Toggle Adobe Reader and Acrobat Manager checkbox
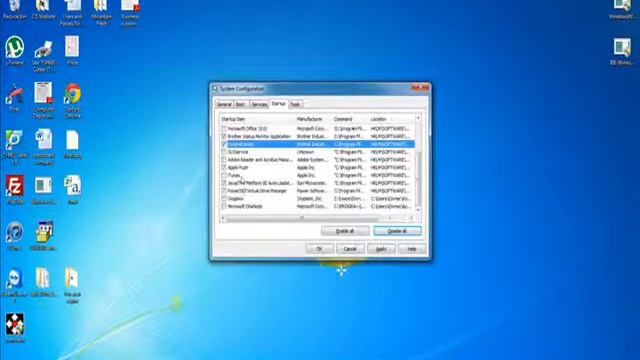640x360 pixels. (x=224, y=160)
